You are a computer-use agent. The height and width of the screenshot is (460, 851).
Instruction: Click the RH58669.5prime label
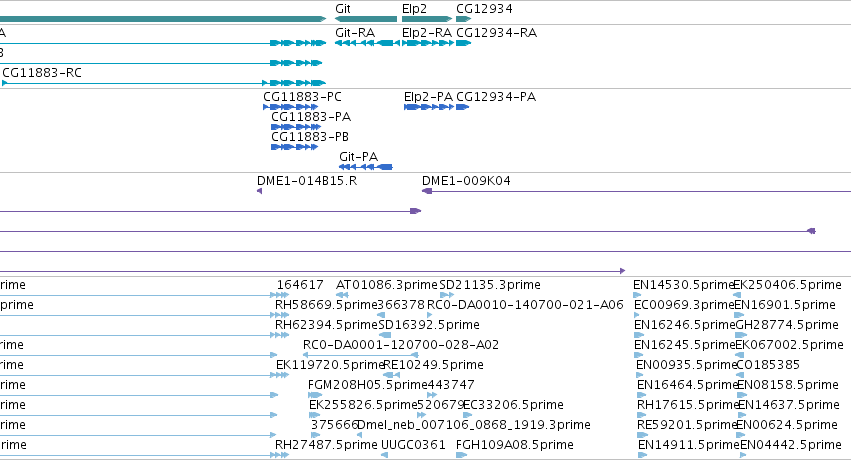326,305
